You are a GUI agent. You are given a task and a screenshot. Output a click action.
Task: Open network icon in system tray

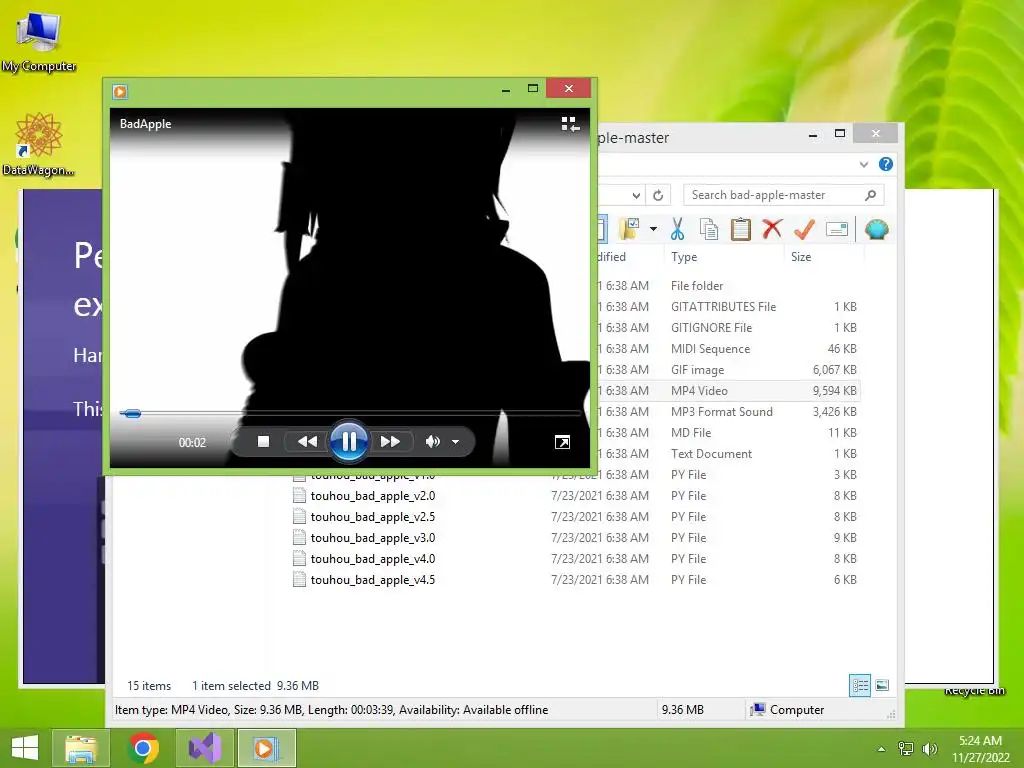(906, 749)
